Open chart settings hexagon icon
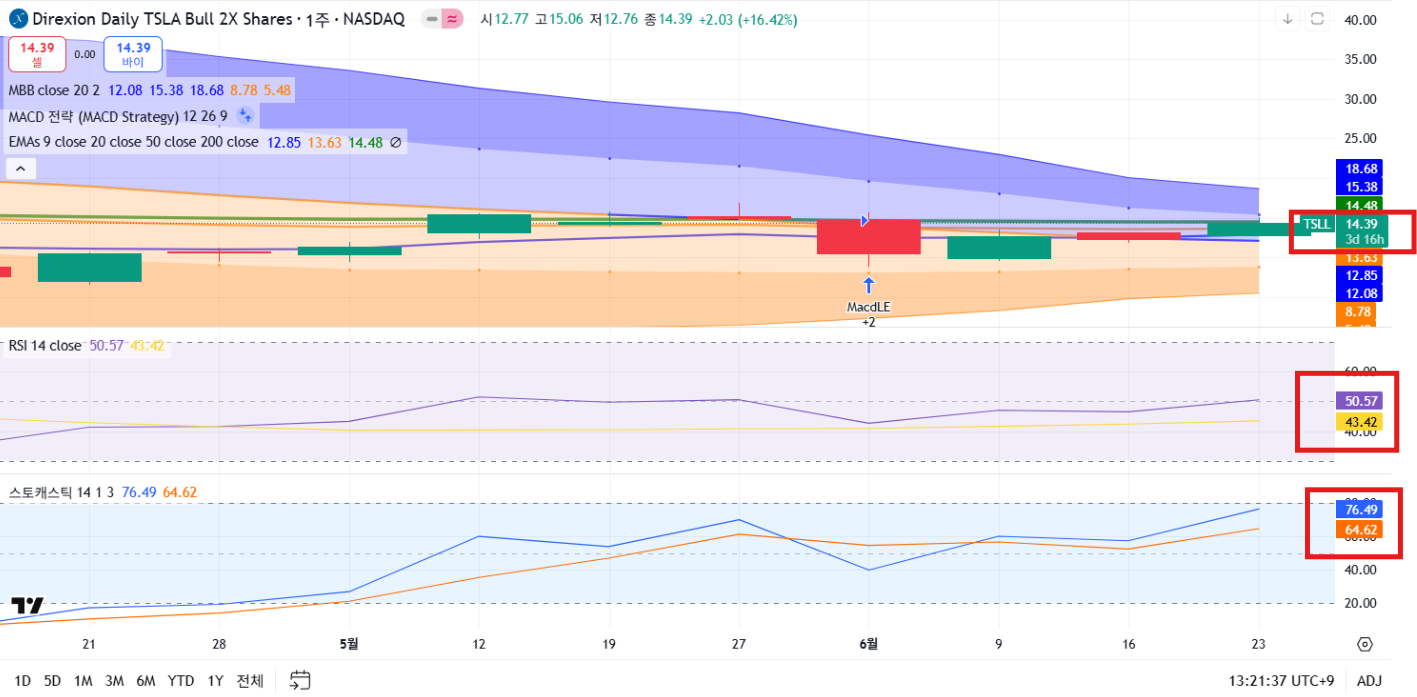This screenshot has width=1417, height=697. pos(1365,644)
